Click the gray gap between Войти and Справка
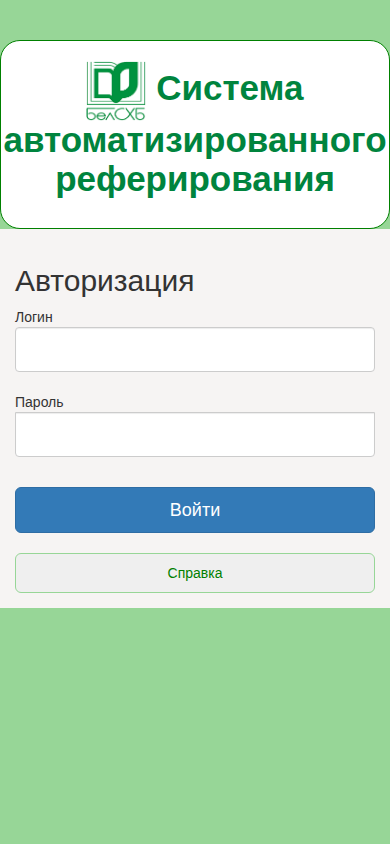Screen dimensions: 390x844 195,543
